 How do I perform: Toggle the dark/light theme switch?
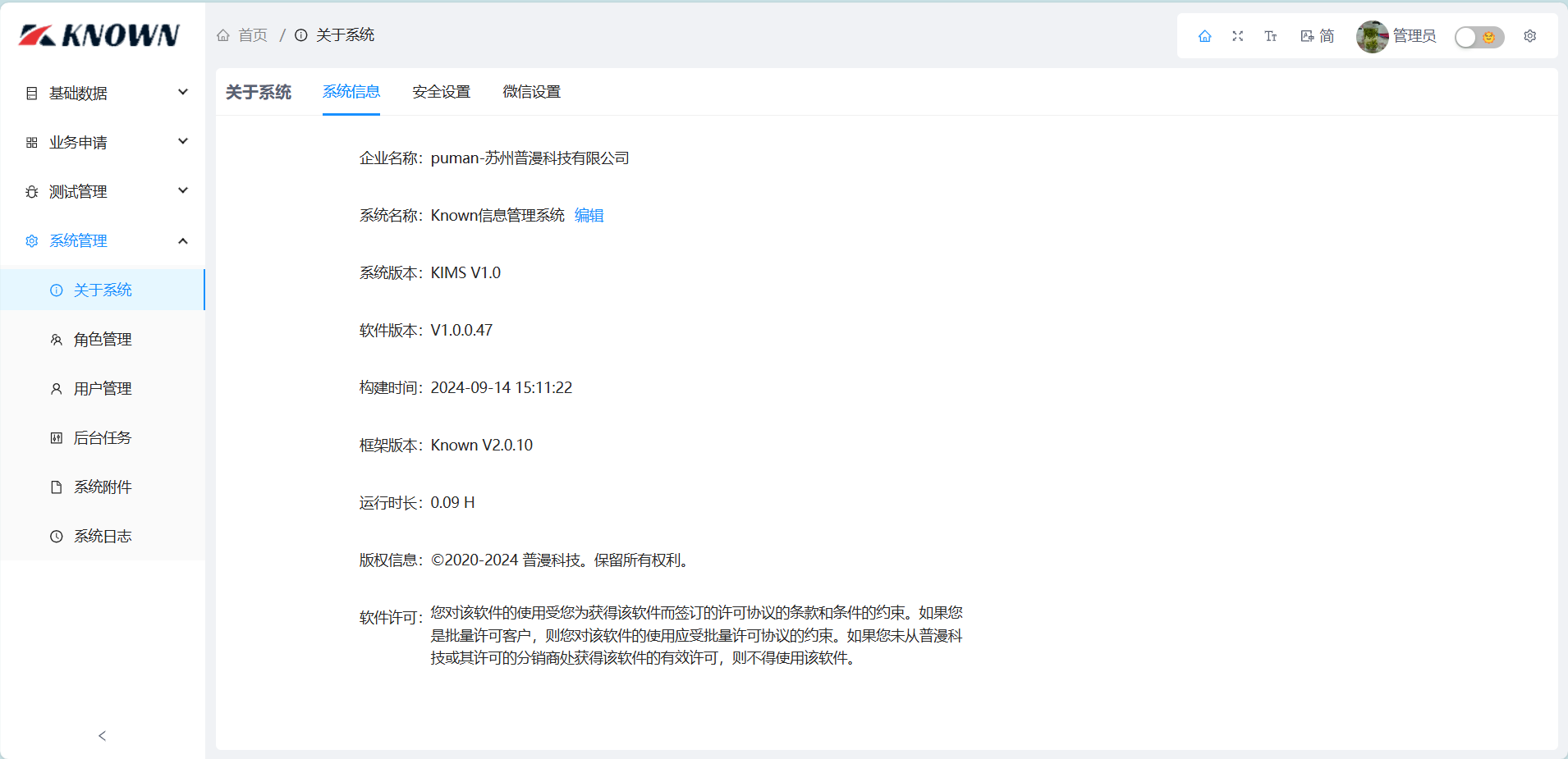[1479, 37]
